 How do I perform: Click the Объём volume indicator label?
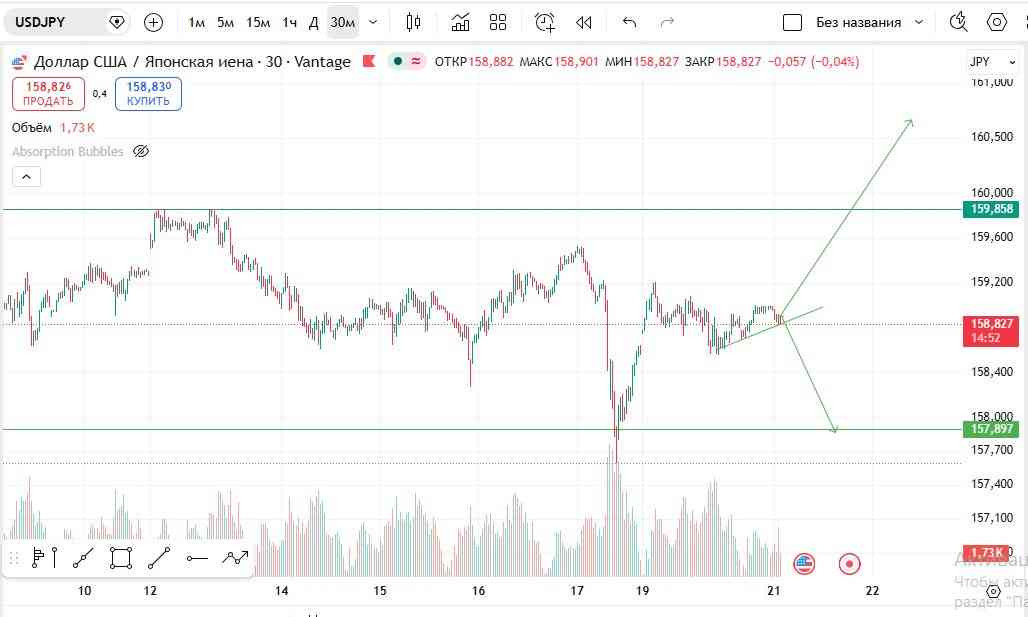pyautogui.click(x=31, y=128)
